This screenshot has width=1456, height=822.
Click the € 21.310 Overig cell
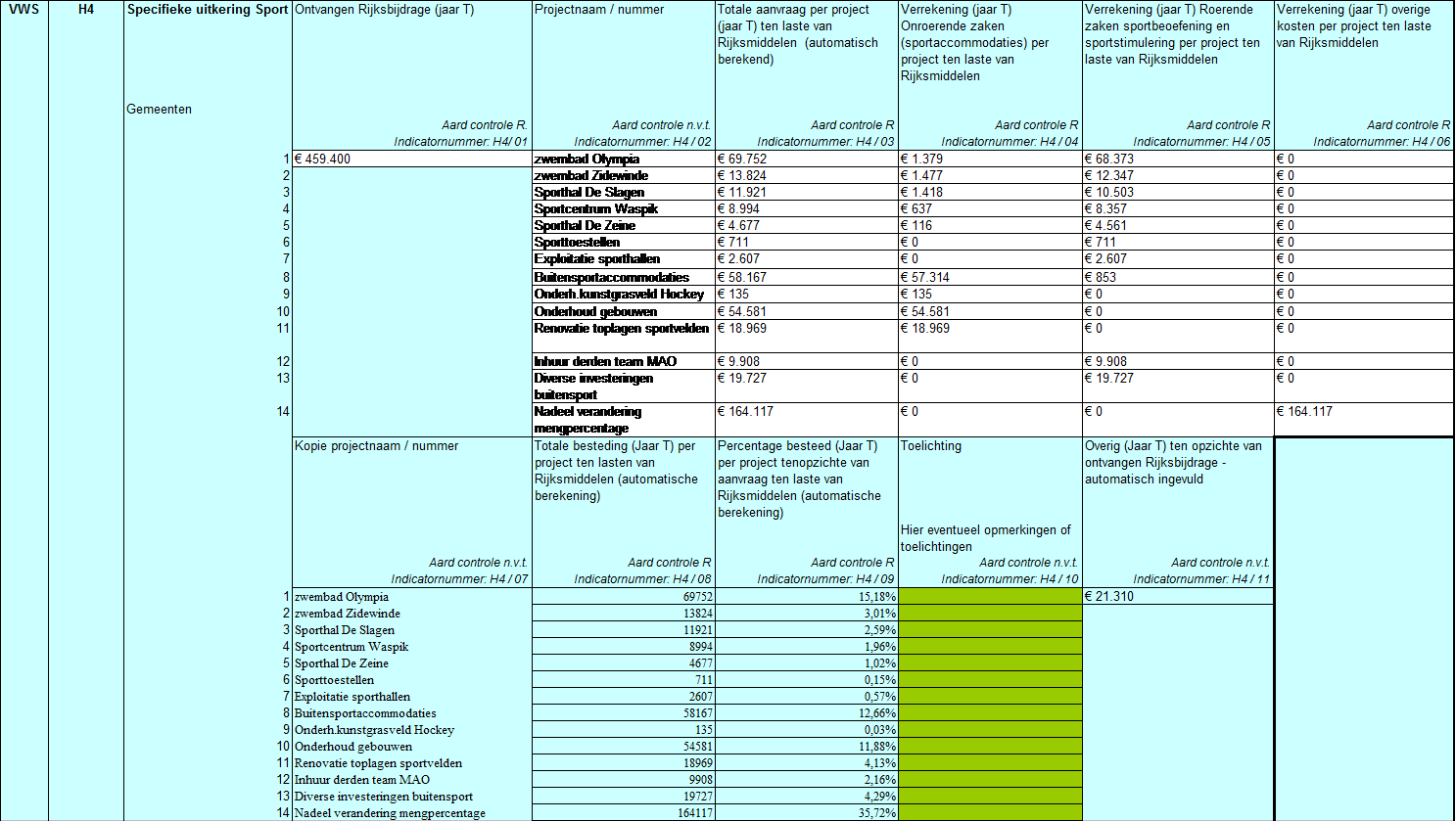(1178, 596)
